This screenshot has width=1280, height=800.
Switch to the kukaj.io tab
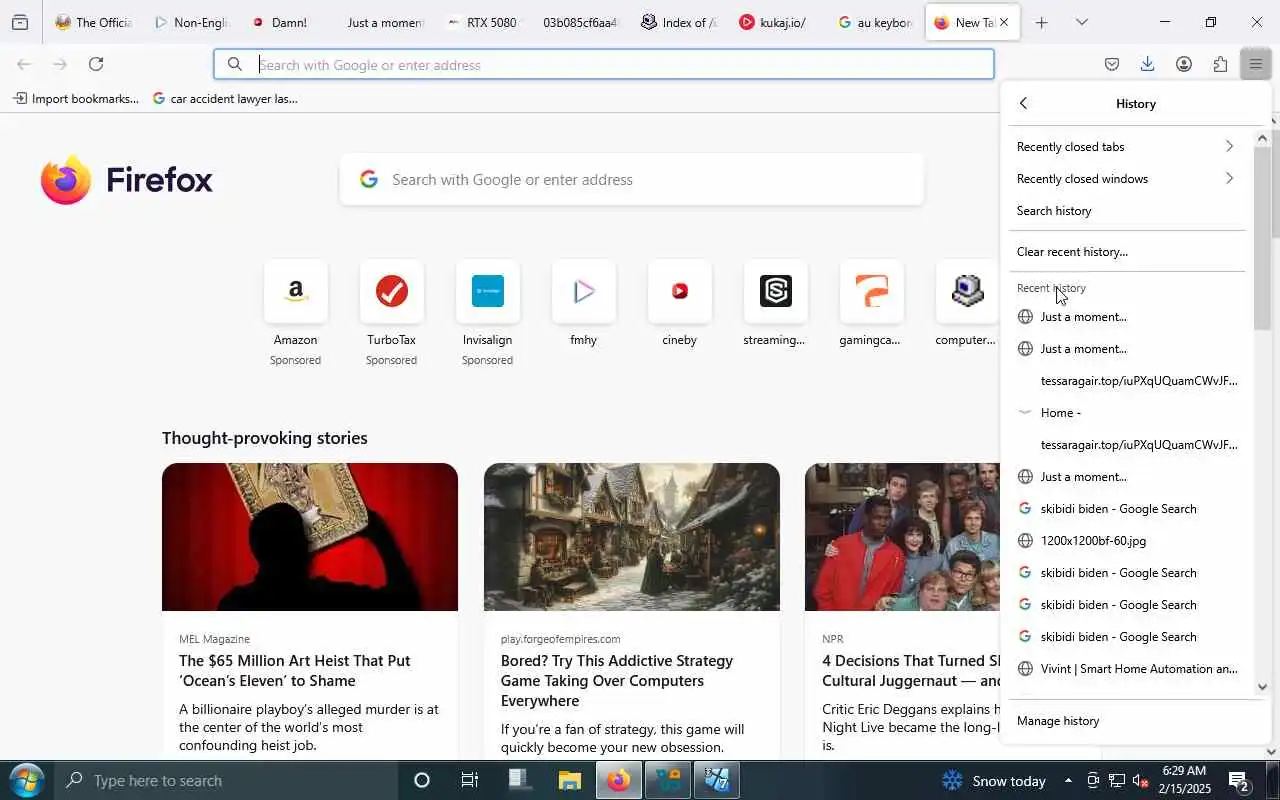point(777,22)
